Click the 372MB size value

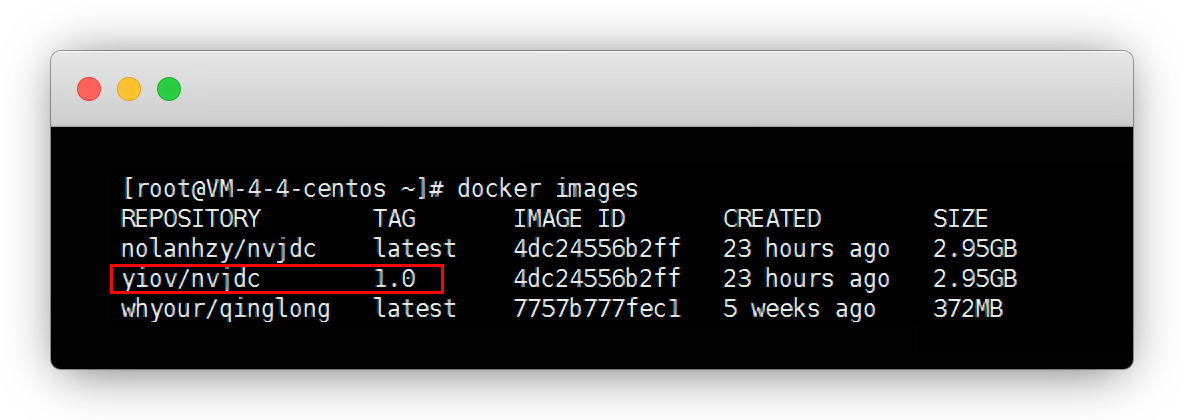[967, 309]
